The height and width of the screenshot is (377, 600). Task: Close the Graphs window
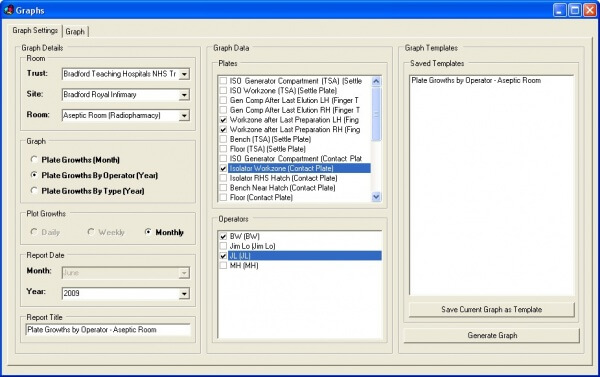tap(589, 10)
